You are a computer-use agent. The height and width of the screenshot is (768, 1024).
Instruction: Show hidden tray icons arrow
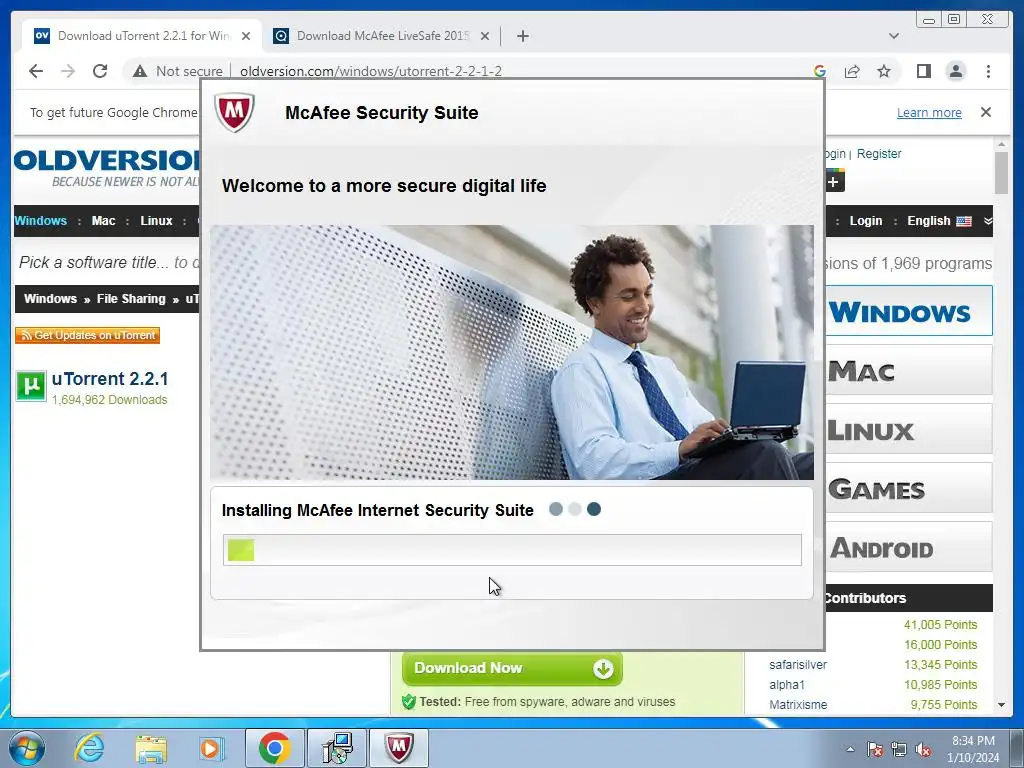click(850, 750)
